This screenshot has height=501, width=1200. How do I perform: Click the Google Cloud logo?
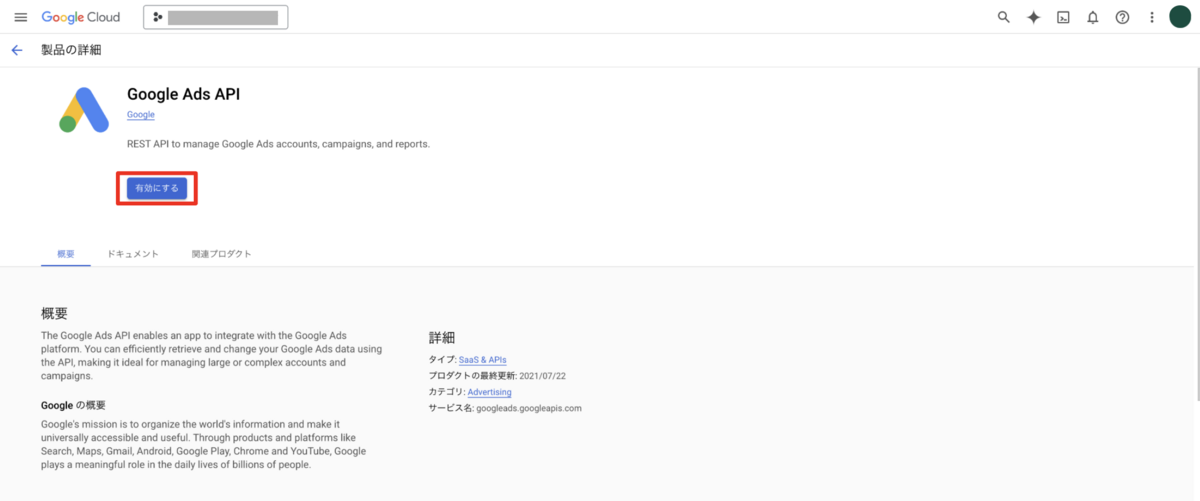[x=81, y=17]
